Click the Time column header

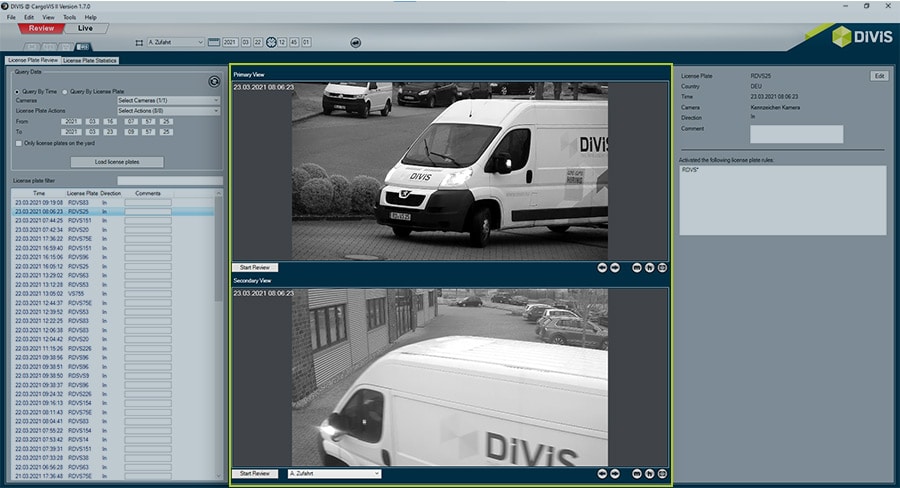38,193
